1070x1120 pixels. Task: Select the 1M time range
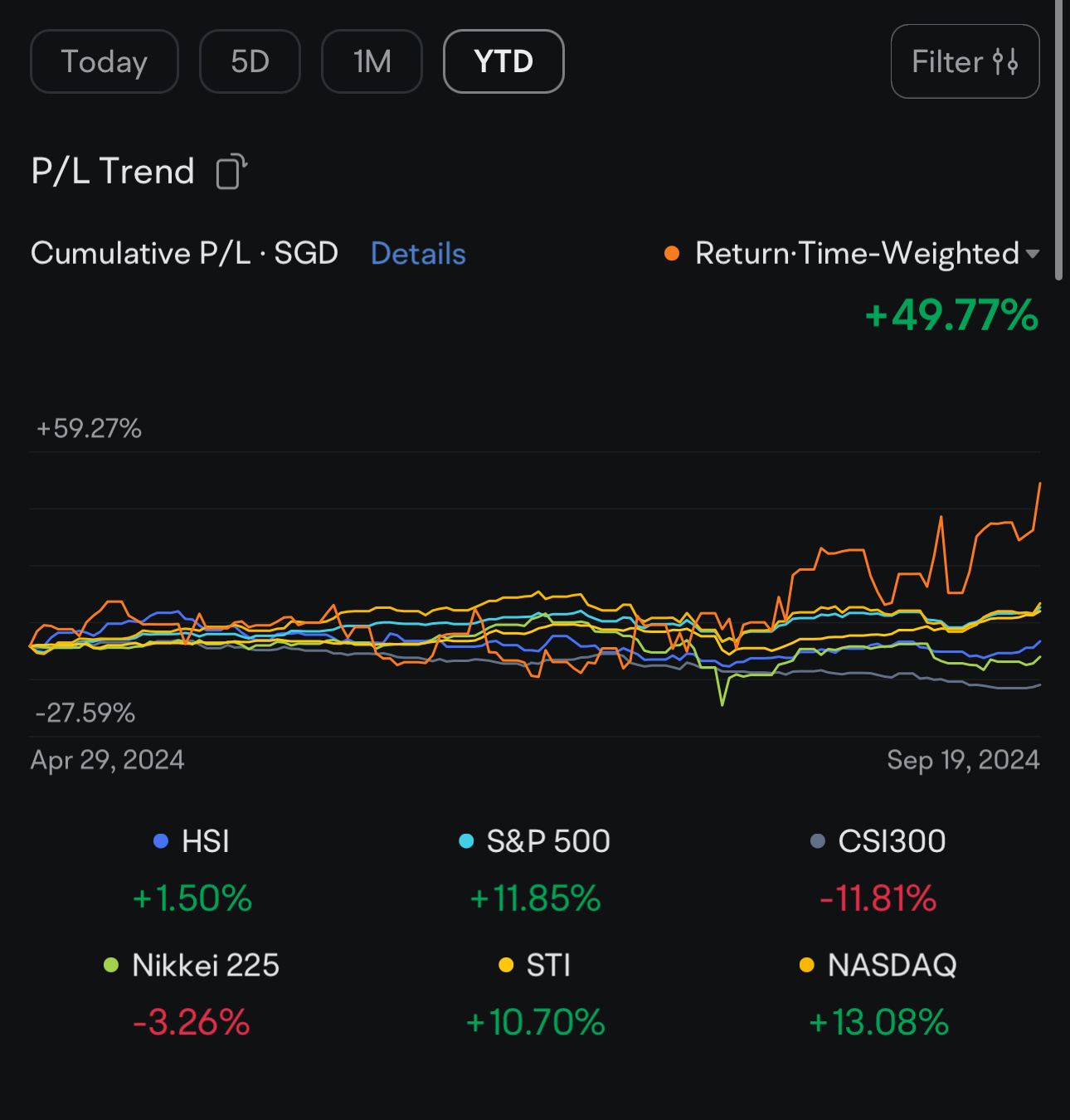click(x=372, y=61)
